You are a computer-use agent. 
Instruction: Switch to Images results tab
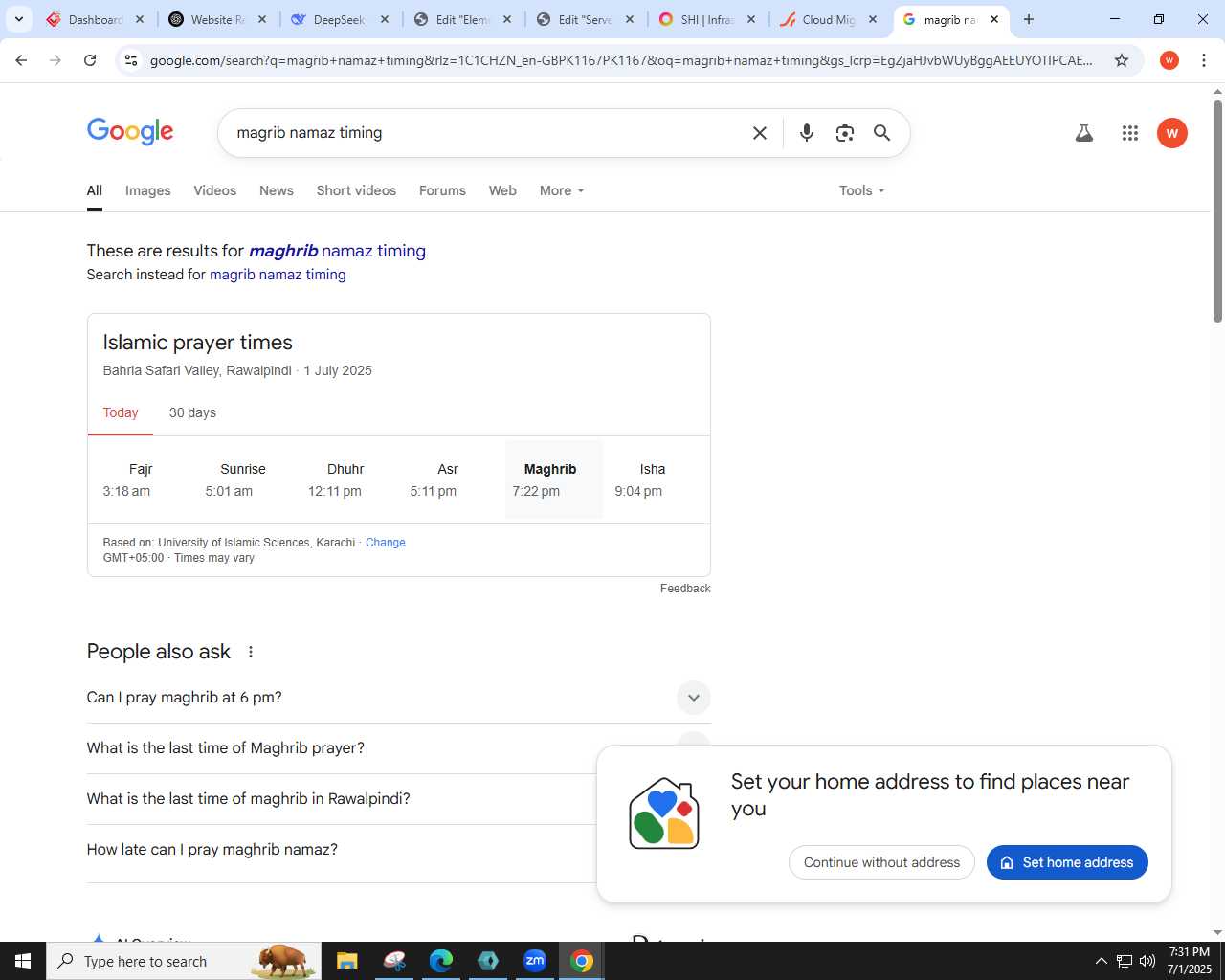(148, 190)
